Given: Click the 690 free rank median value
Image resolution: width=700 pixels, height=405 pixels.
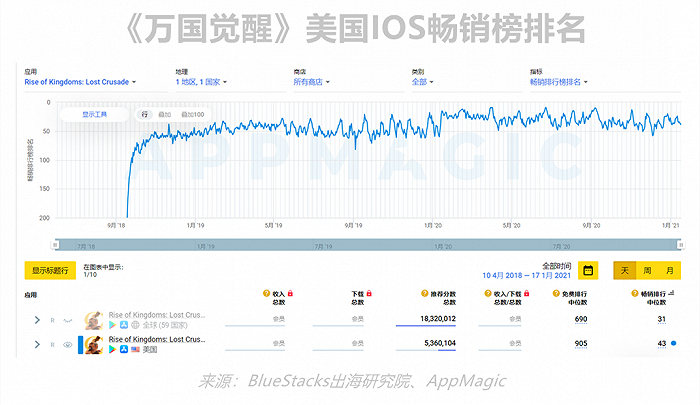Looking at the screenshot, I should click(581, 319).
